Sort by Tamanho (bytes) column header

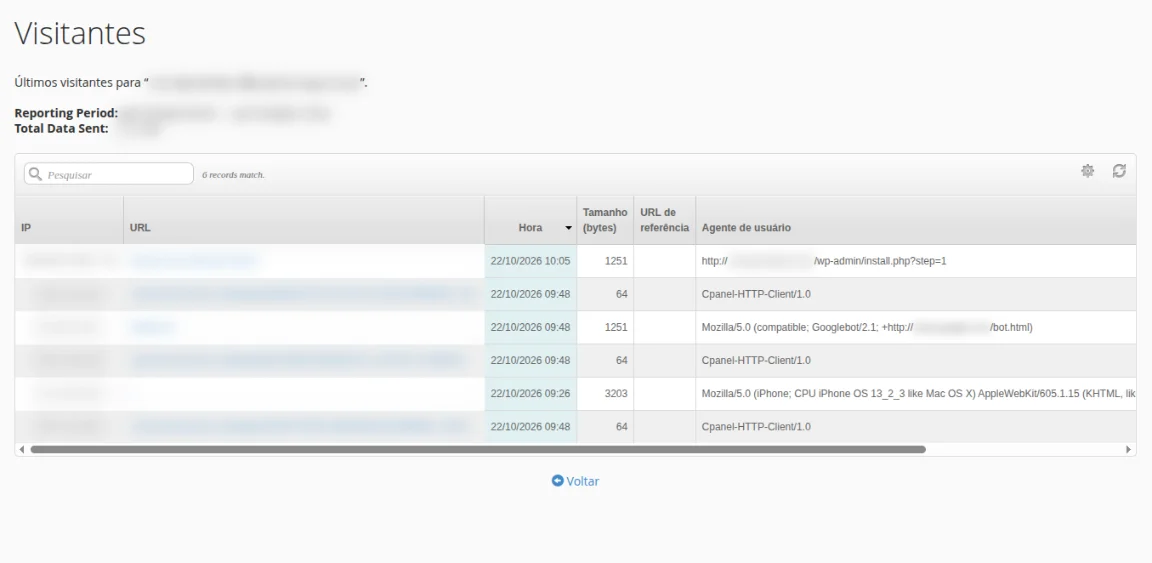click(x=605, y=220)
